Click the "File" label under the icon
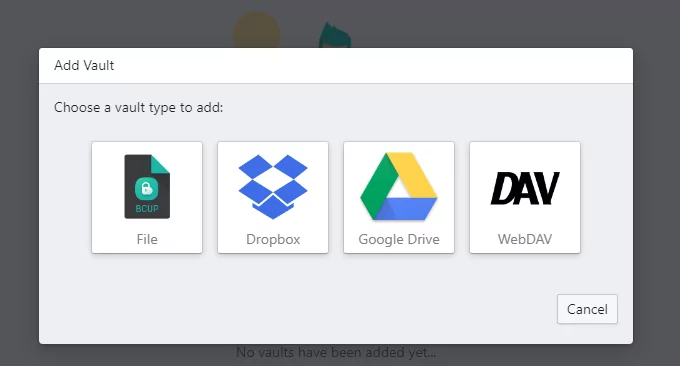This screenshot has width=680, height=366. coord(147,239)
